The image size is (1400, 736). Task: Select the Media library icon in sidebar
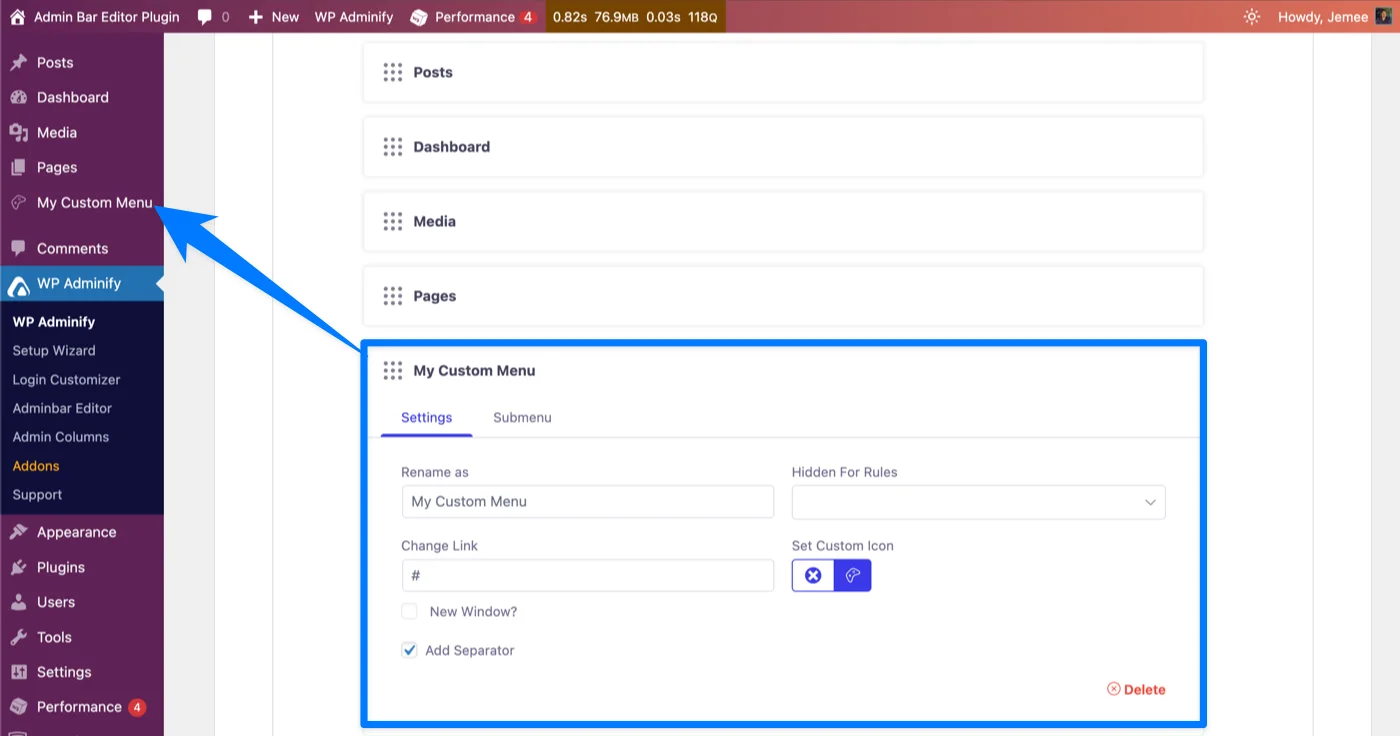pos(19,131)
